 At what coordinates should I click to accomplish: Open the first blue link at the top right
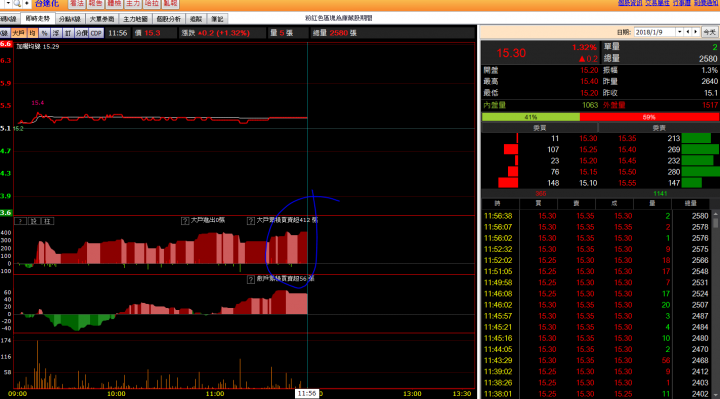point(630,3)
